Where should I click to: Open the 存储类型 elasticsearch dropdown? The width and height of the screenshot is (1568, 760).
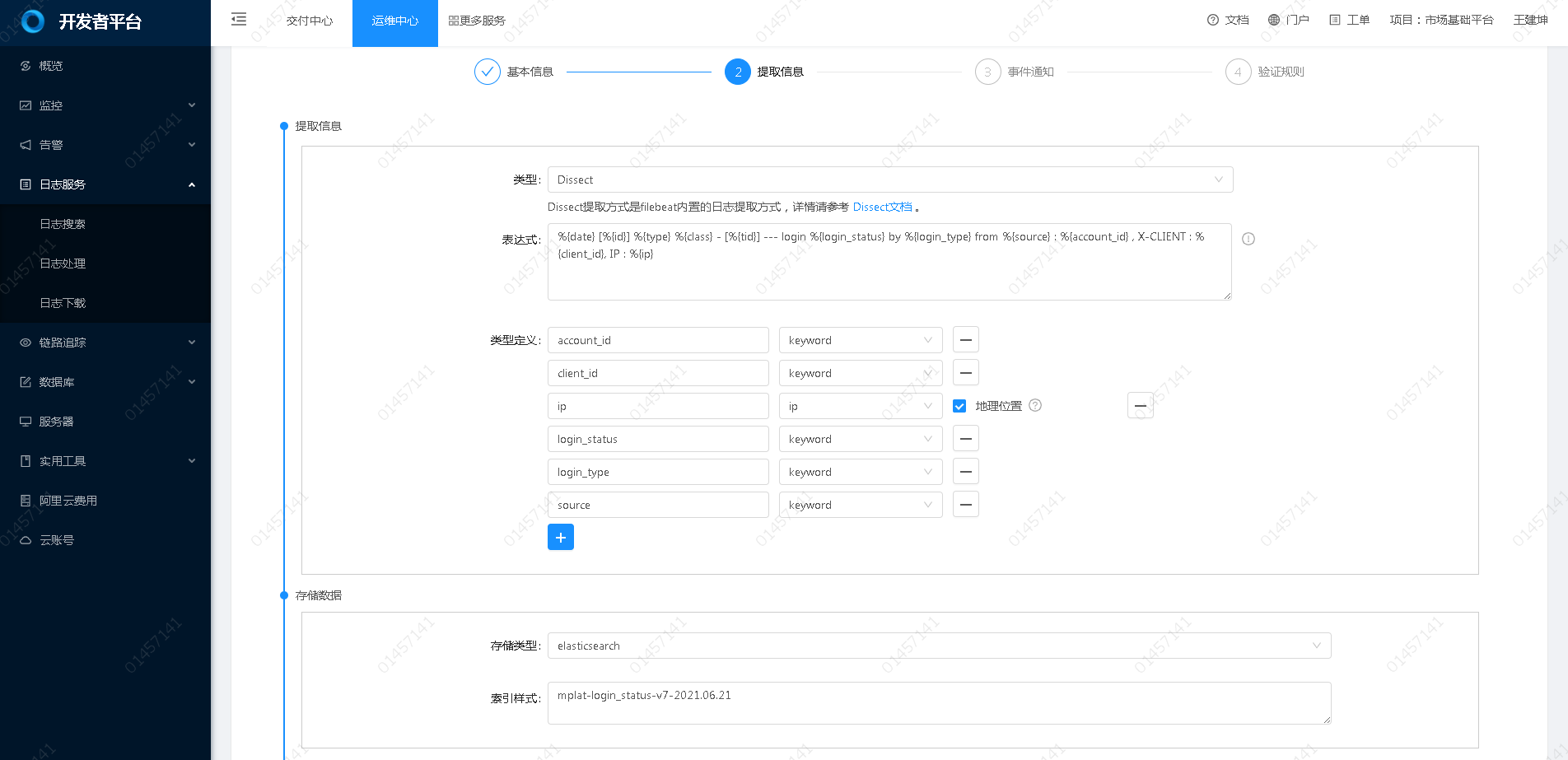939,646
